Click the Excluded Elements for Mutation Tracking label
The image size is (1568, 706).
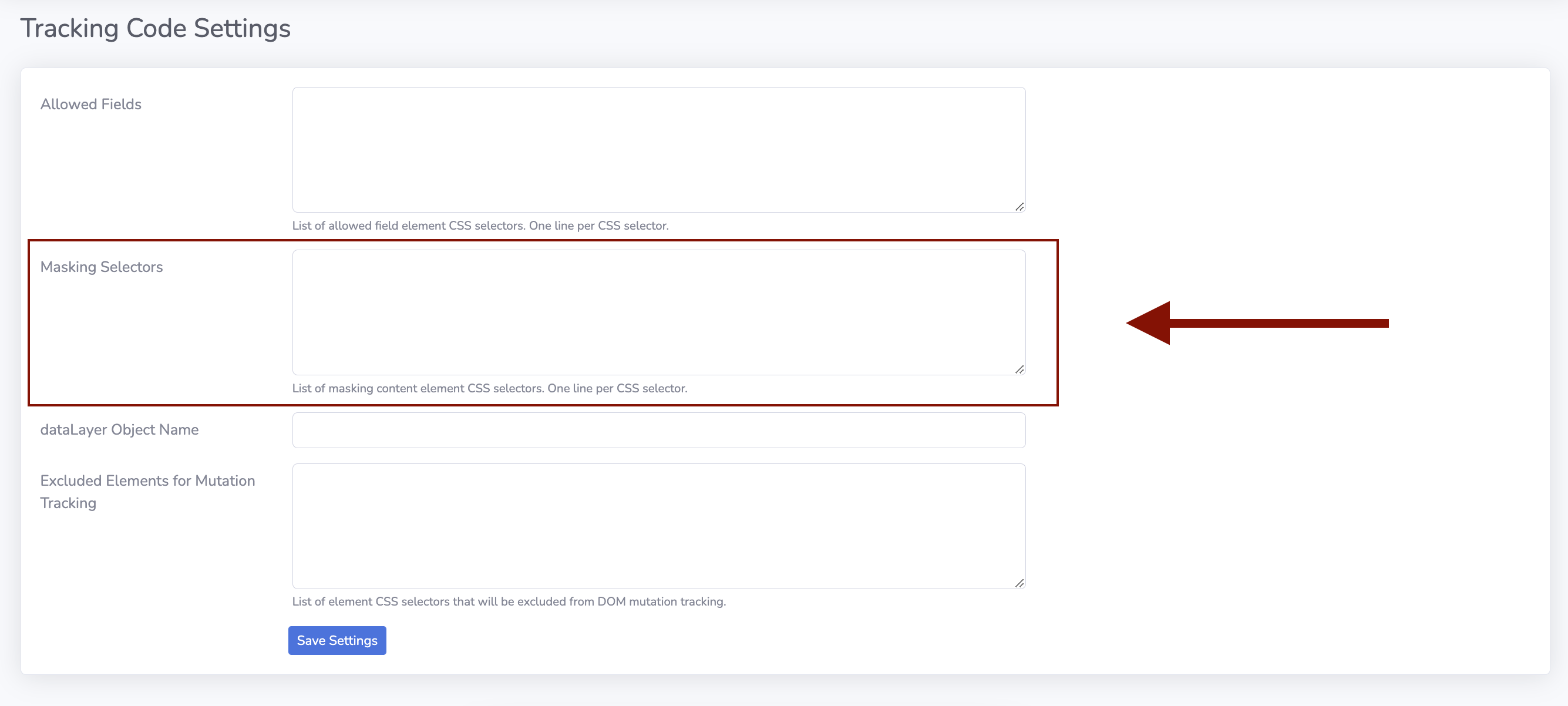[x=148, y=492]
